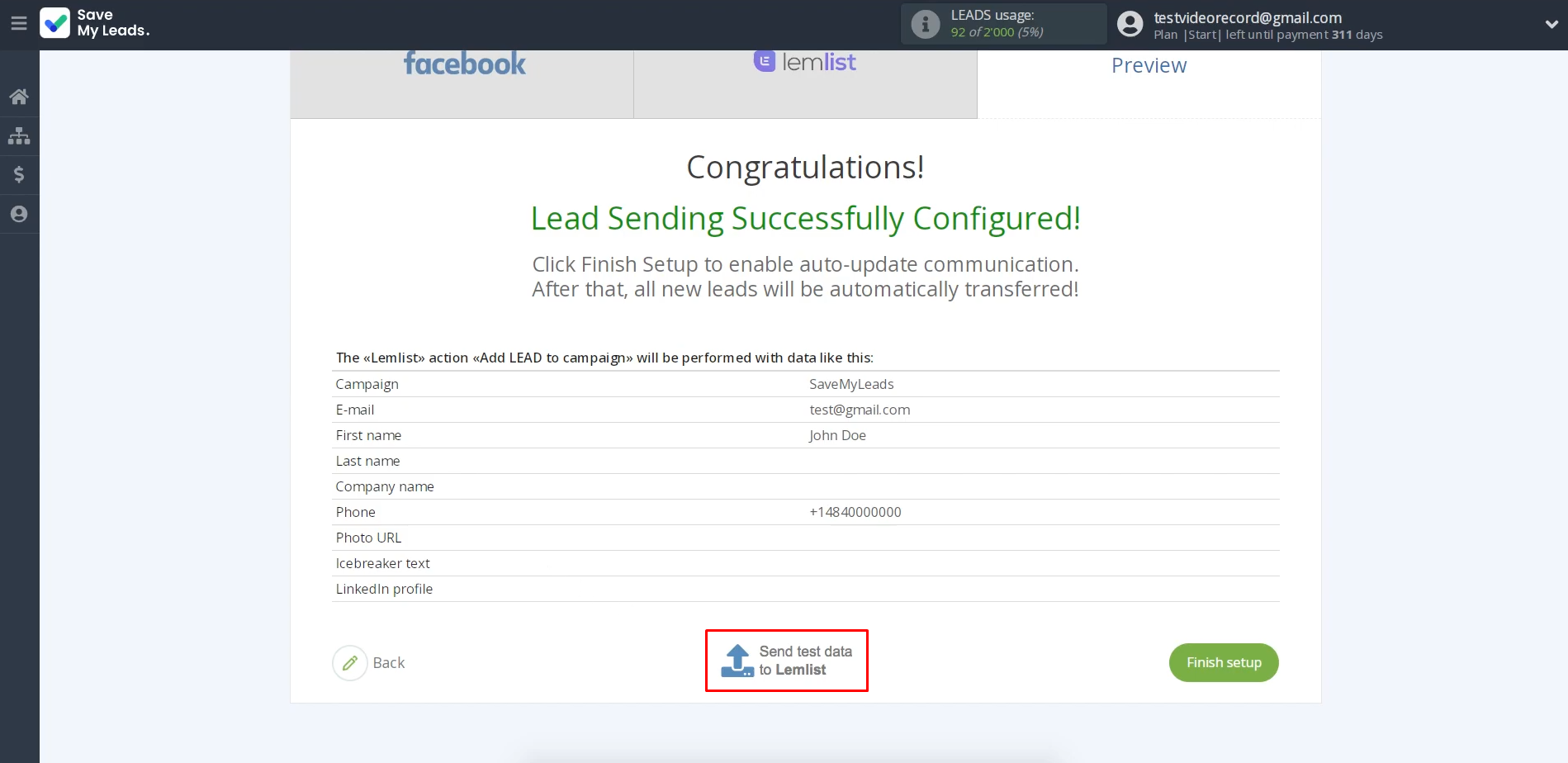Image resolution: width=1568 pixels, height=763 pixels.
Task: Click the Campaign row label
Action: pyautogui.click(x=367, y=384)
